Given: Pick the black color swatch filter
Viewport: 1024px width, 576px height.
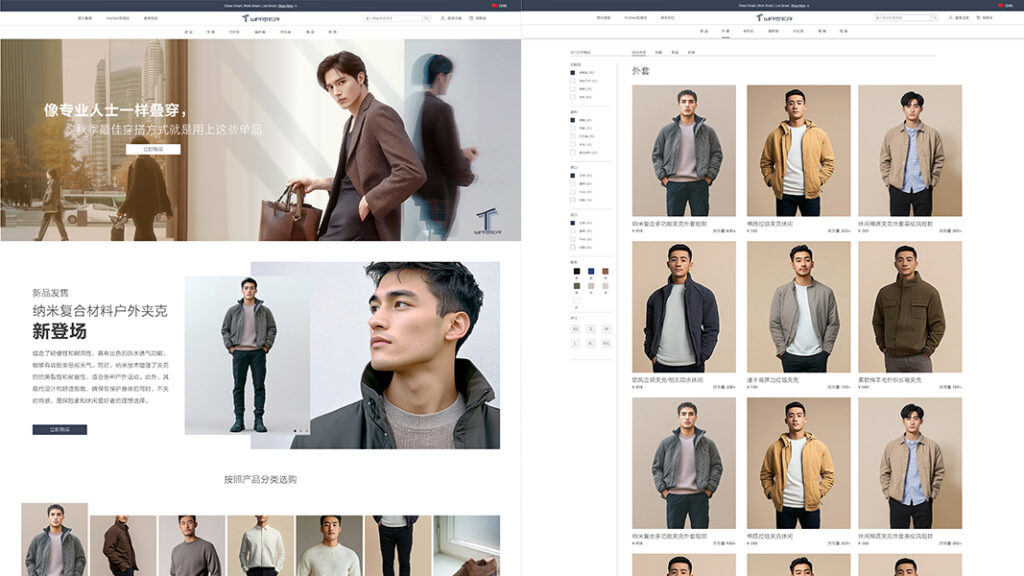Looking at the screenshot, I should tap(576, 271).
